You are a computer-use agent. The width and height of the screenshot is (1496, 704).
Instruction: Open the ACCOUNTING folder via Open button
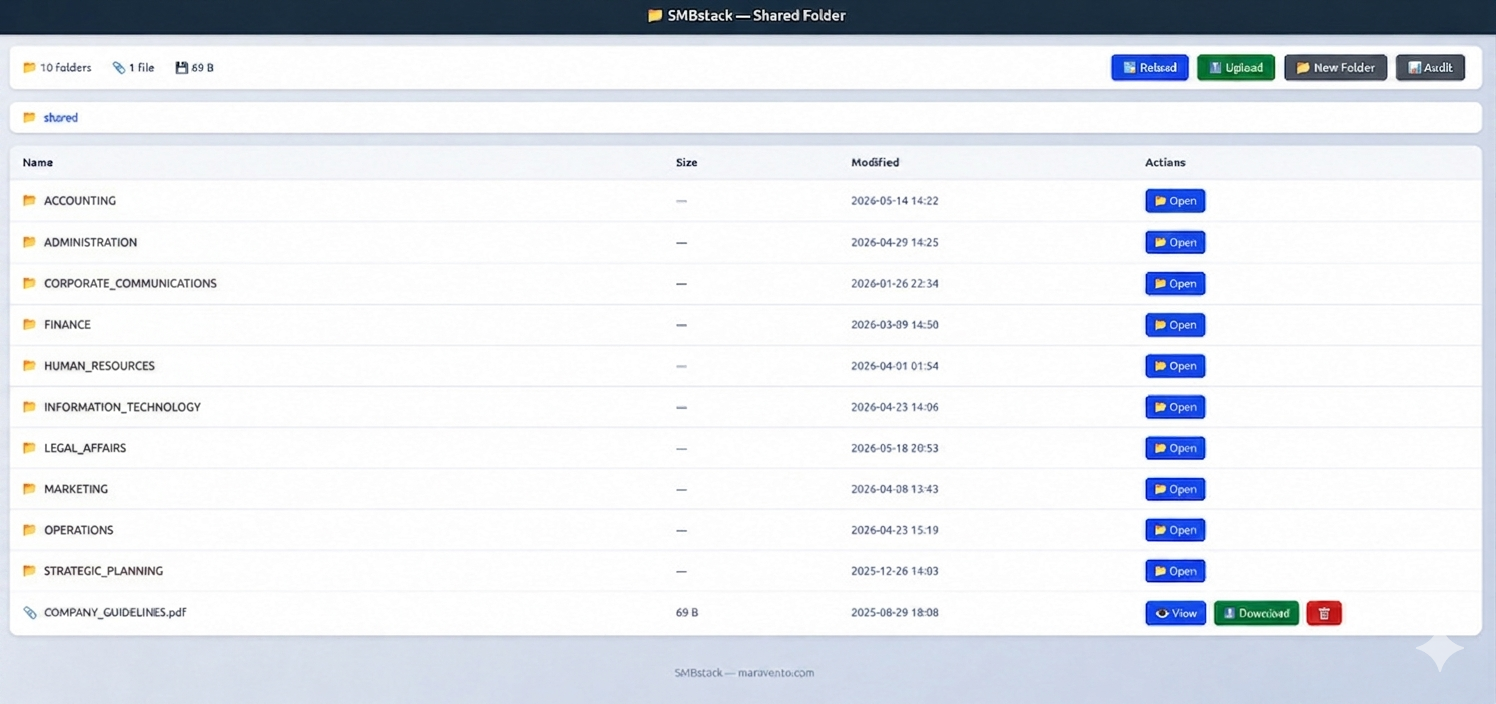click(x=1175, y=201)
